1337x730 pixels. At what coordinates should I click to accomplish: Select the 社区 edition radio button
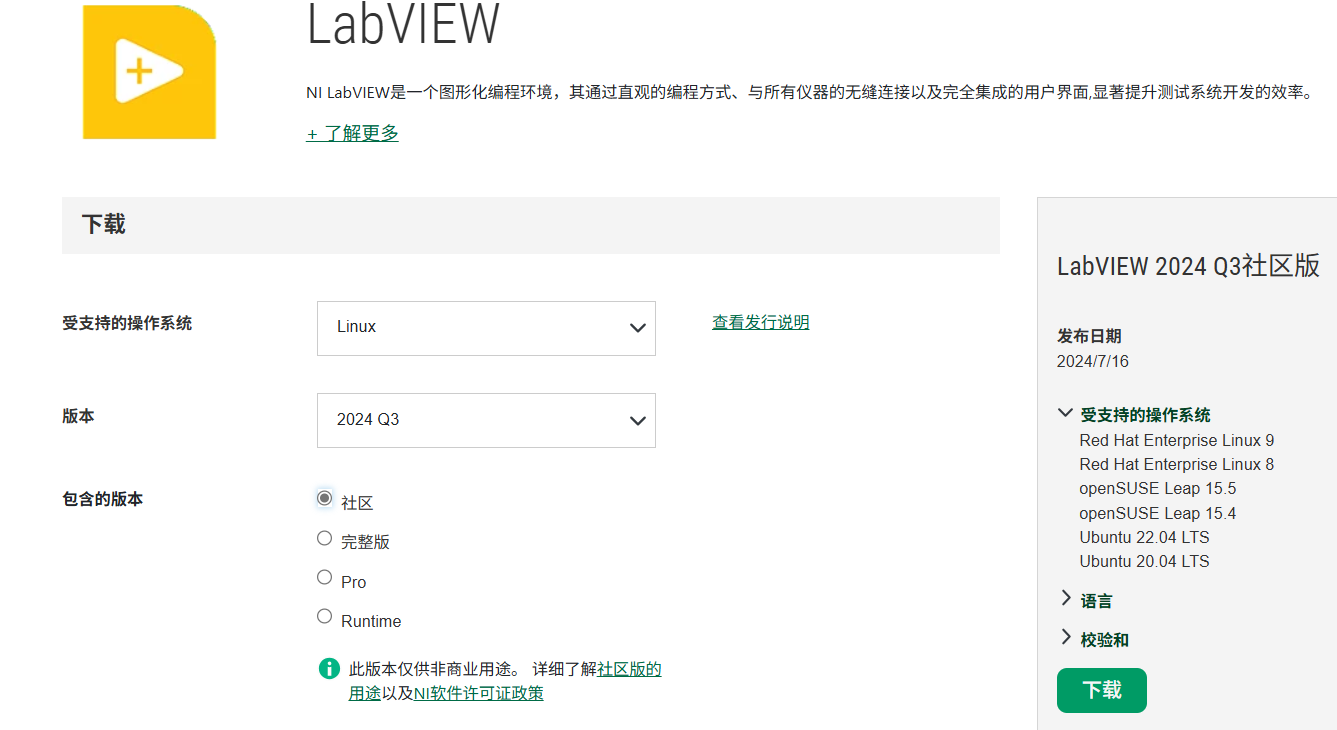point(324,498)
